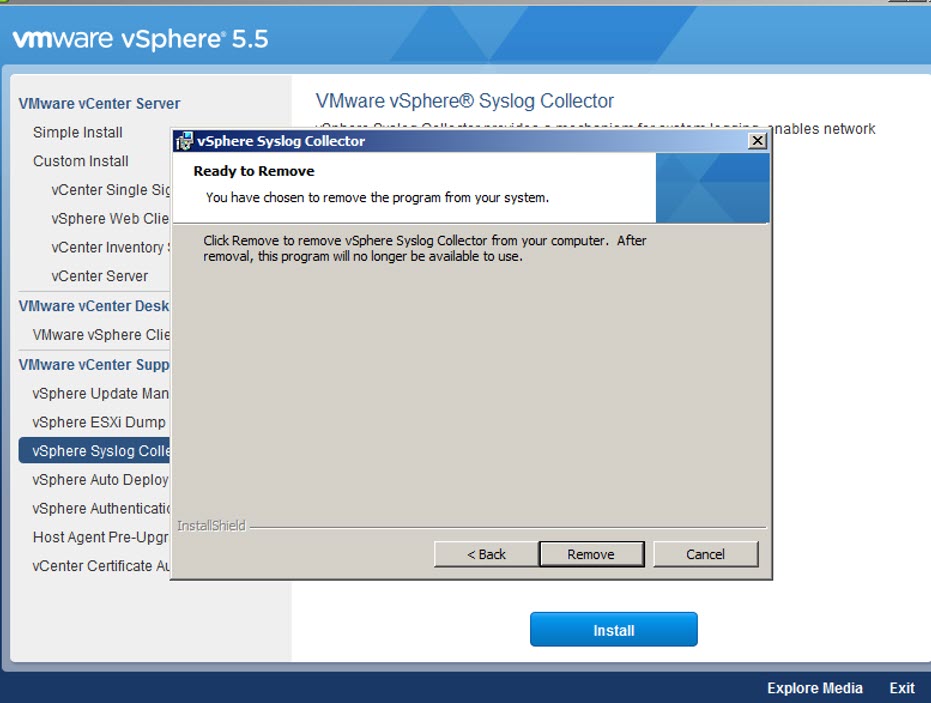Cancel the uninstall dialog
The image size is (931, 703).
705,554
